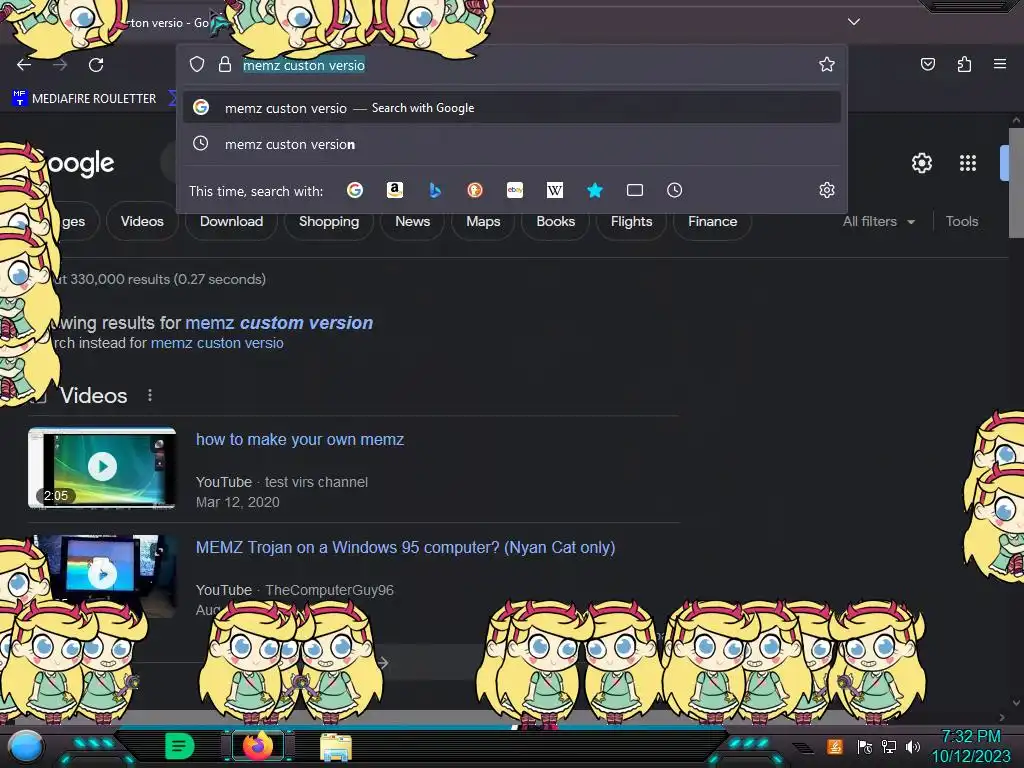Open search settings gear in dropdown
This screenshot has height=768, width=1024.
[x=827, y=190]
